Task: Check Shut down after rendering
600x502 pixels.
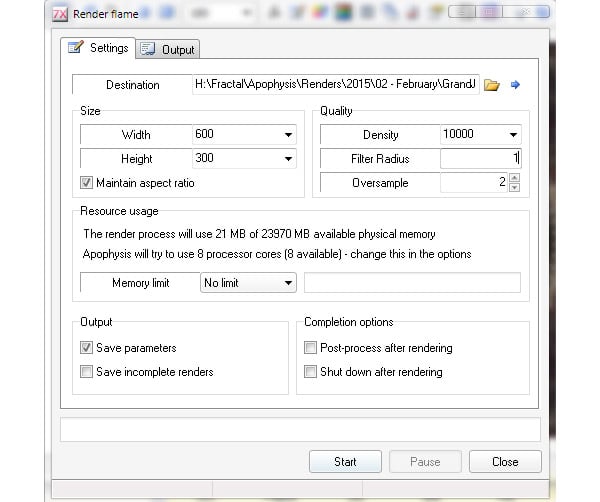Action: 310,372
